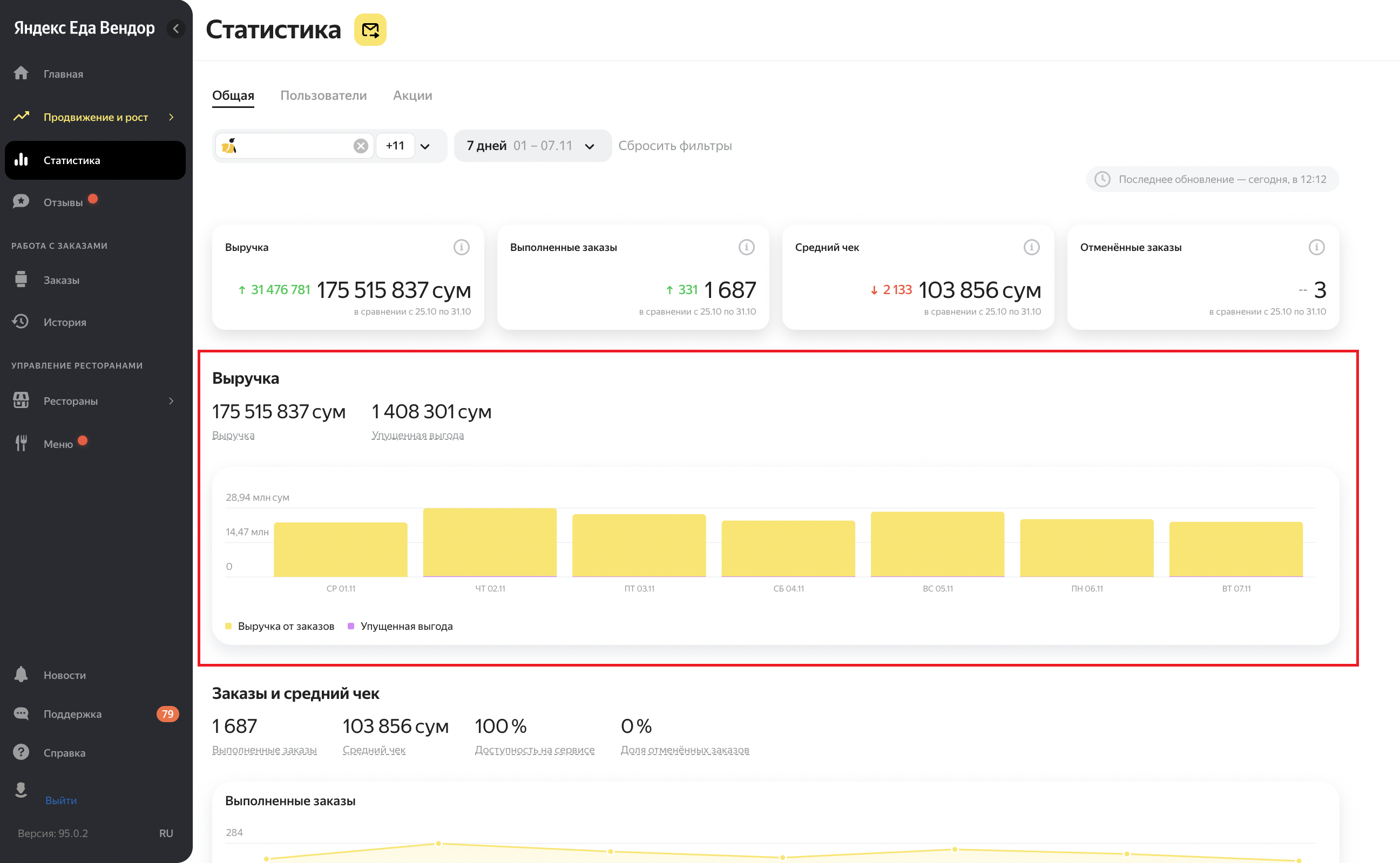The width and height of the screenshot is (1400, 863).
Task: Switch to the Пользователи tab
Action: 323,96
